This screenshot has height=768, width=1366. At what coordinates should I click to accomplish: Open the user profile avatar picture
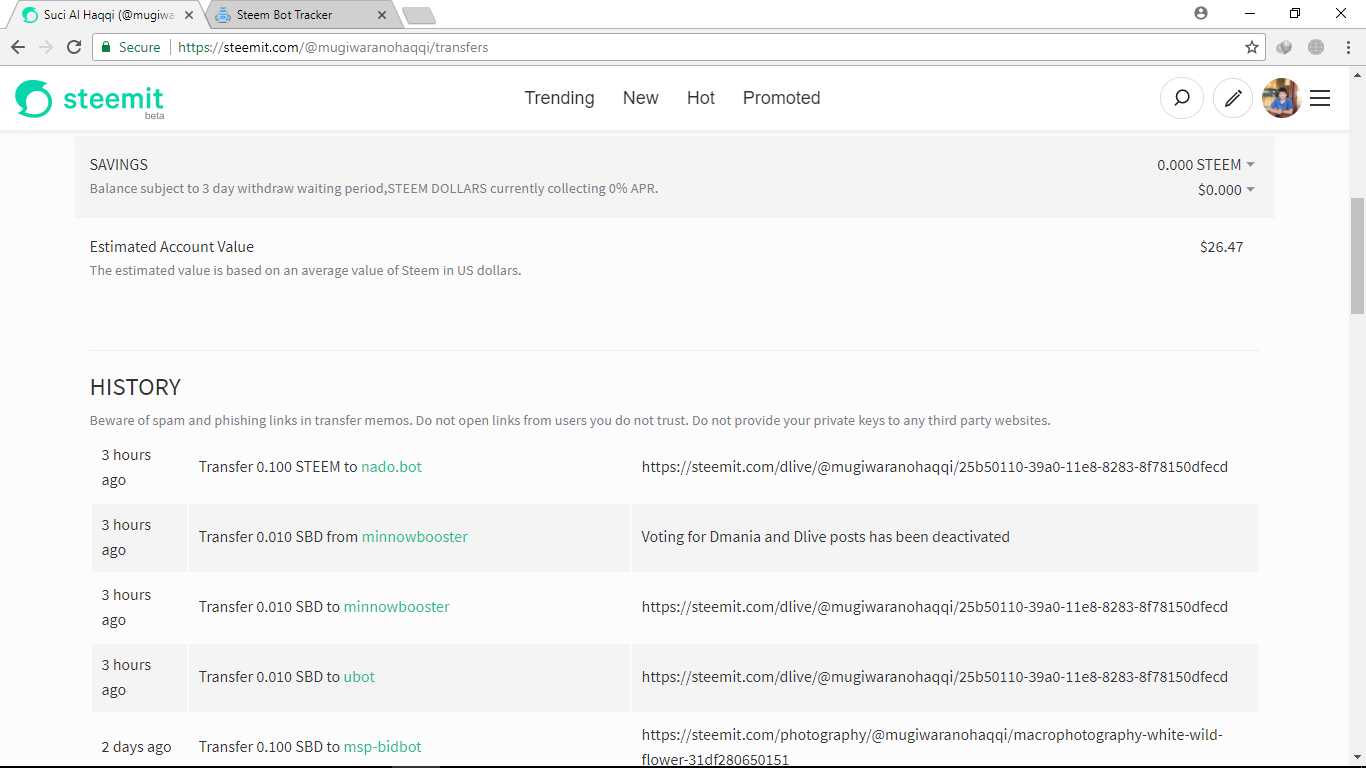[1281, 98]
